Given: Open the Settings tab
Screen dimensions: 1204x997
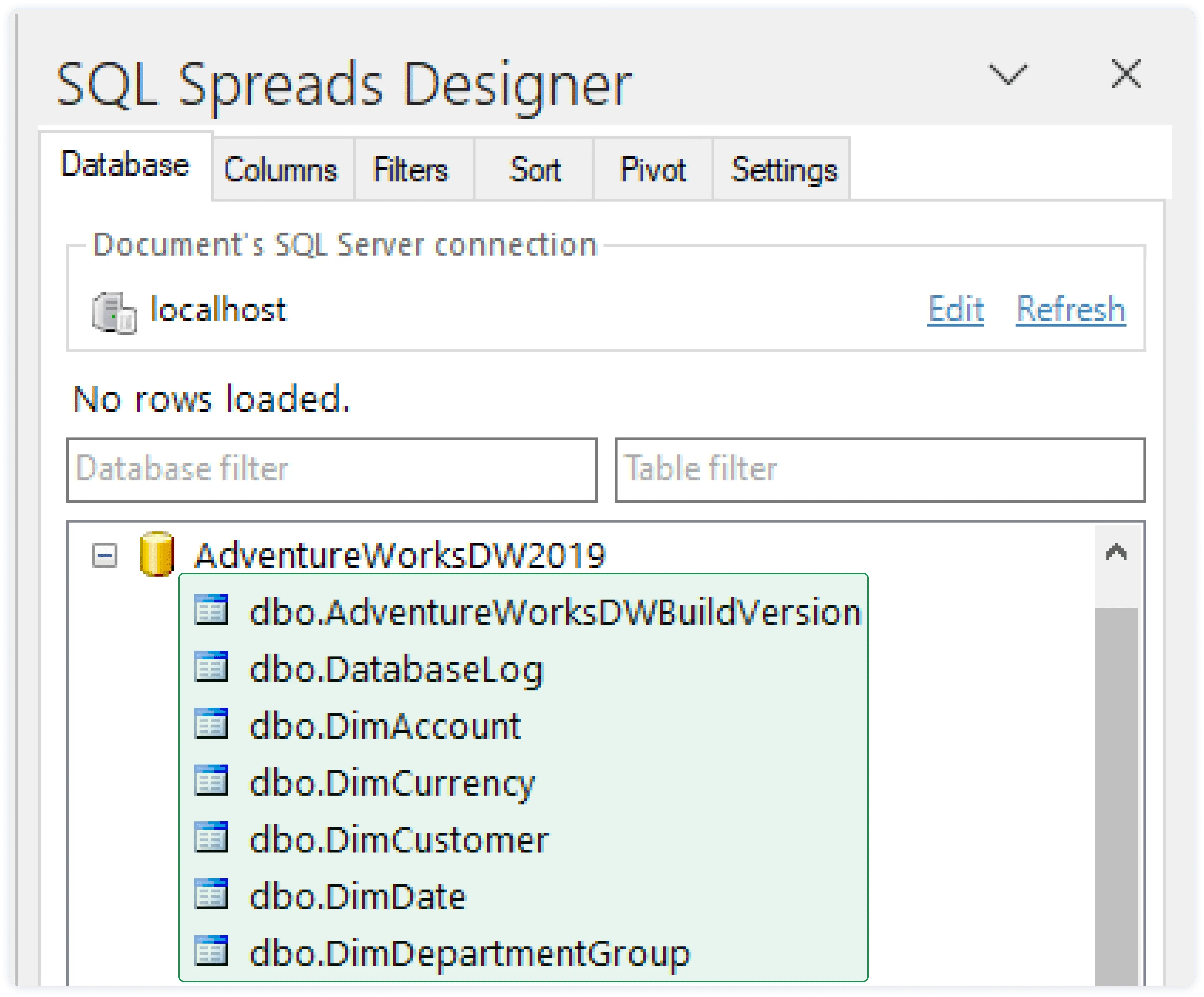Looking at the screenshot, I should (x=784, y=170).
